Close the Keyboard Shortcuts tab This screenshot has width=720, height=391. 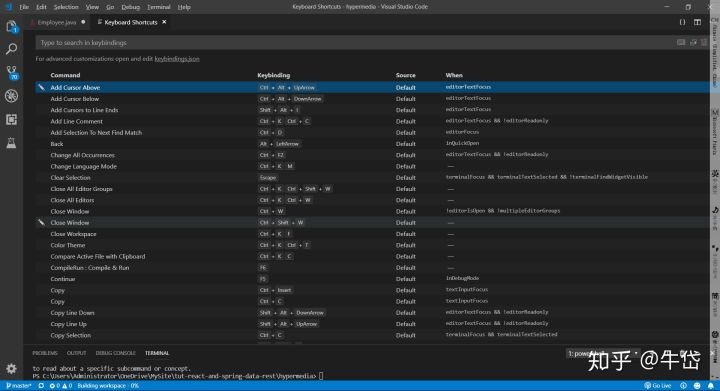(x=164, y=22)
